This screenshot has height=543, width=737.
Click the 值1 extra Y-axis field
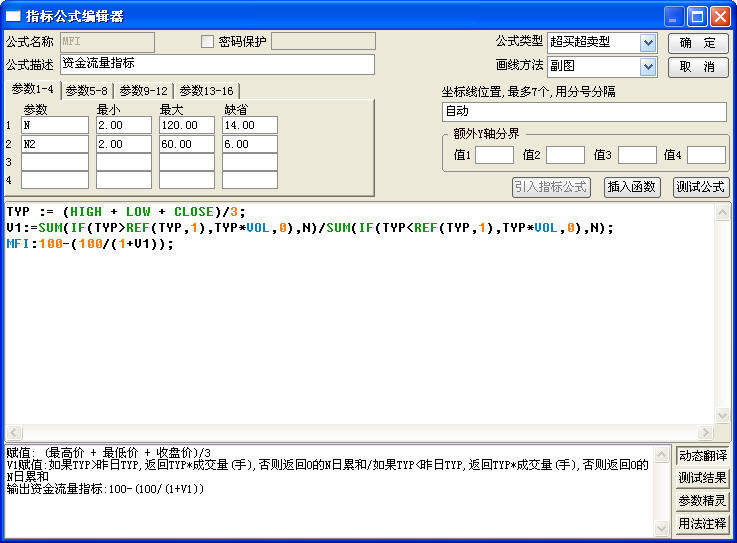(x=494, y=155)
